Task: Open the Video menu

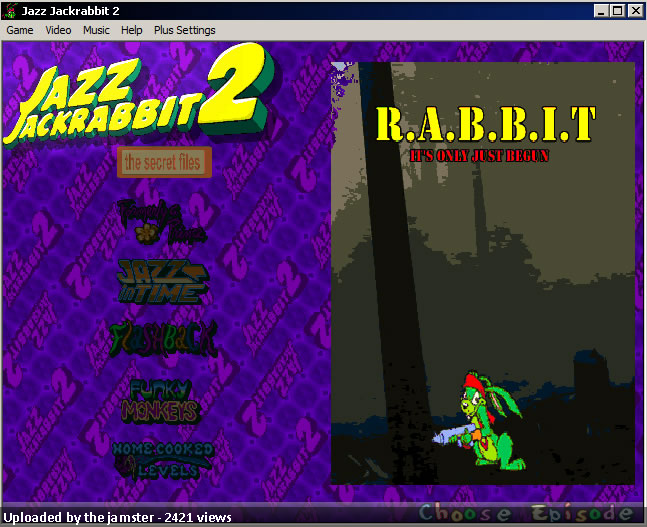Action: point(58,30)
